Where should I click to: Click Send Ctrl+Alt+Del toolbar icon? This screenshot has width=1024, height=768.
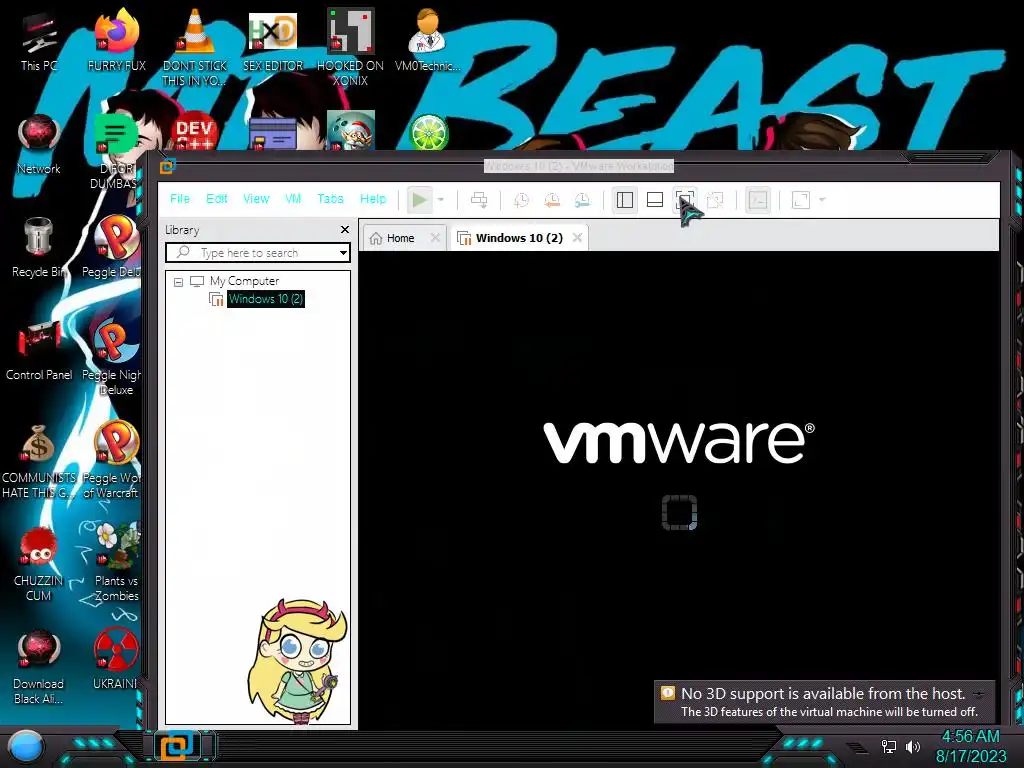point(479,200)
